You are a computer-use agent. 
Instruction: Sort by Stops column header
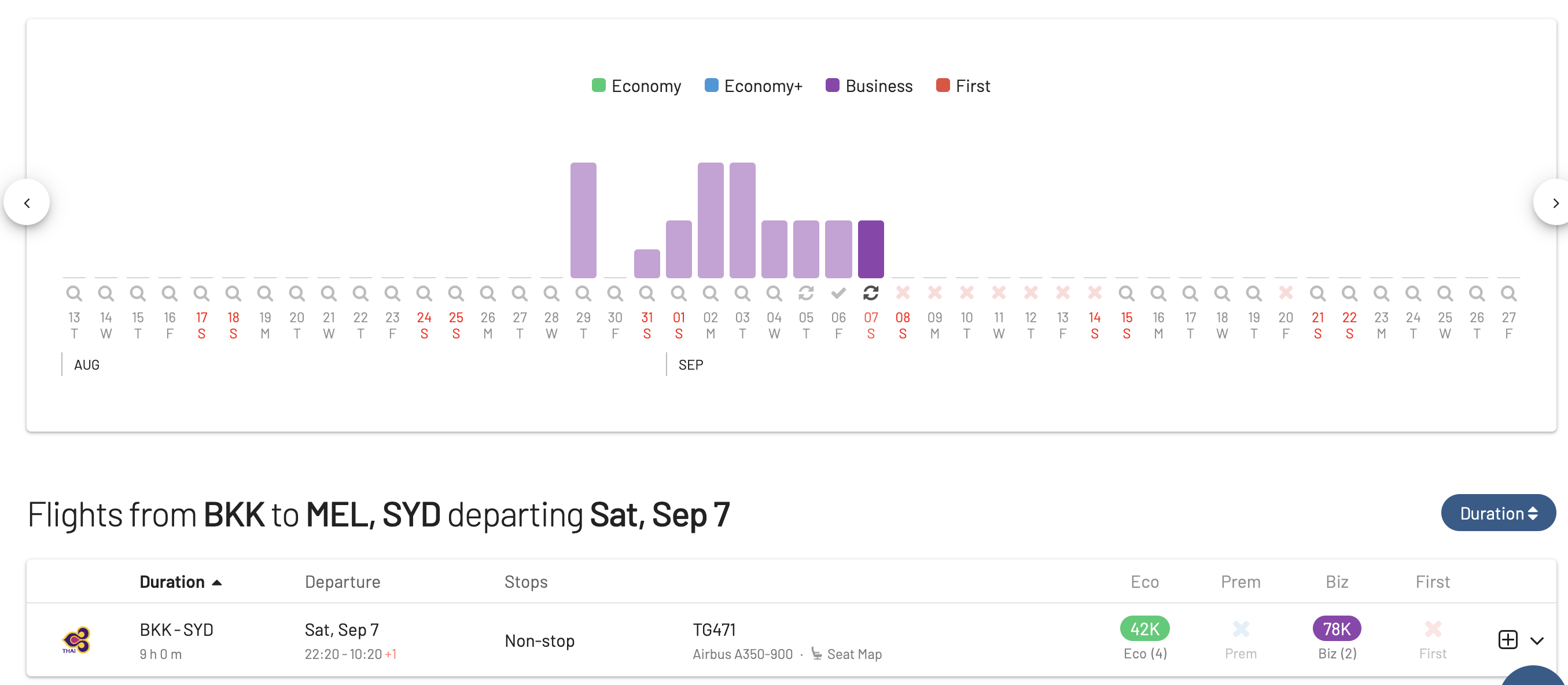tap(526, 582)
